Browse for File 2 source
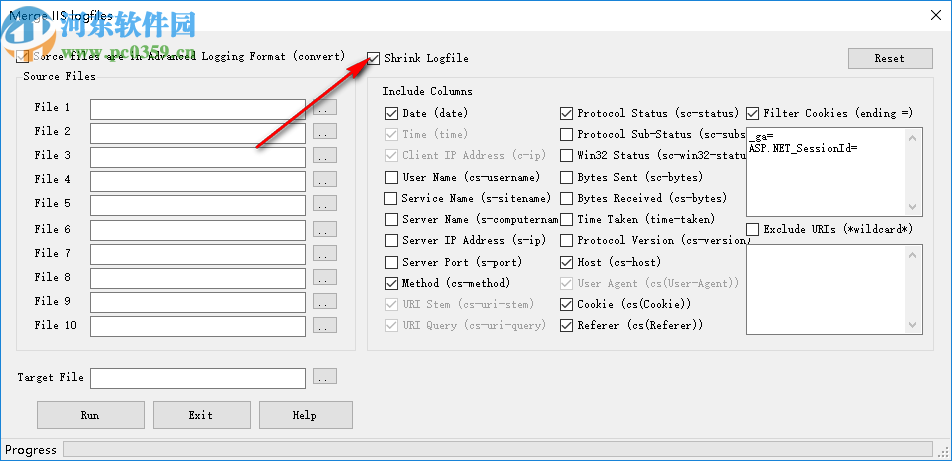This screenshot has height=461, width=952. (325, 131)
